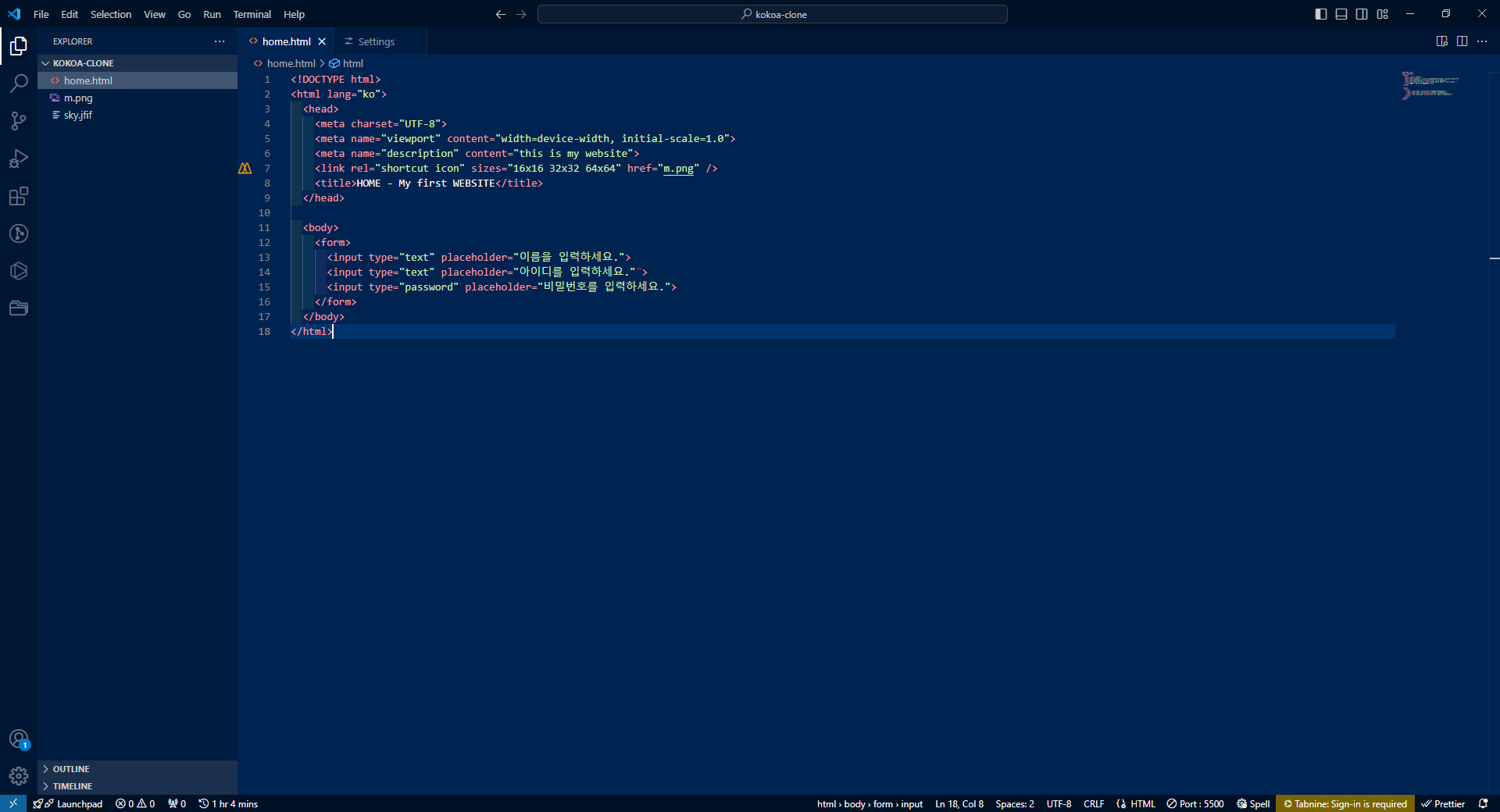The width and height of the screenshot is (1500, 812).
Task: Open the File menu
Action: coord(41,14)
